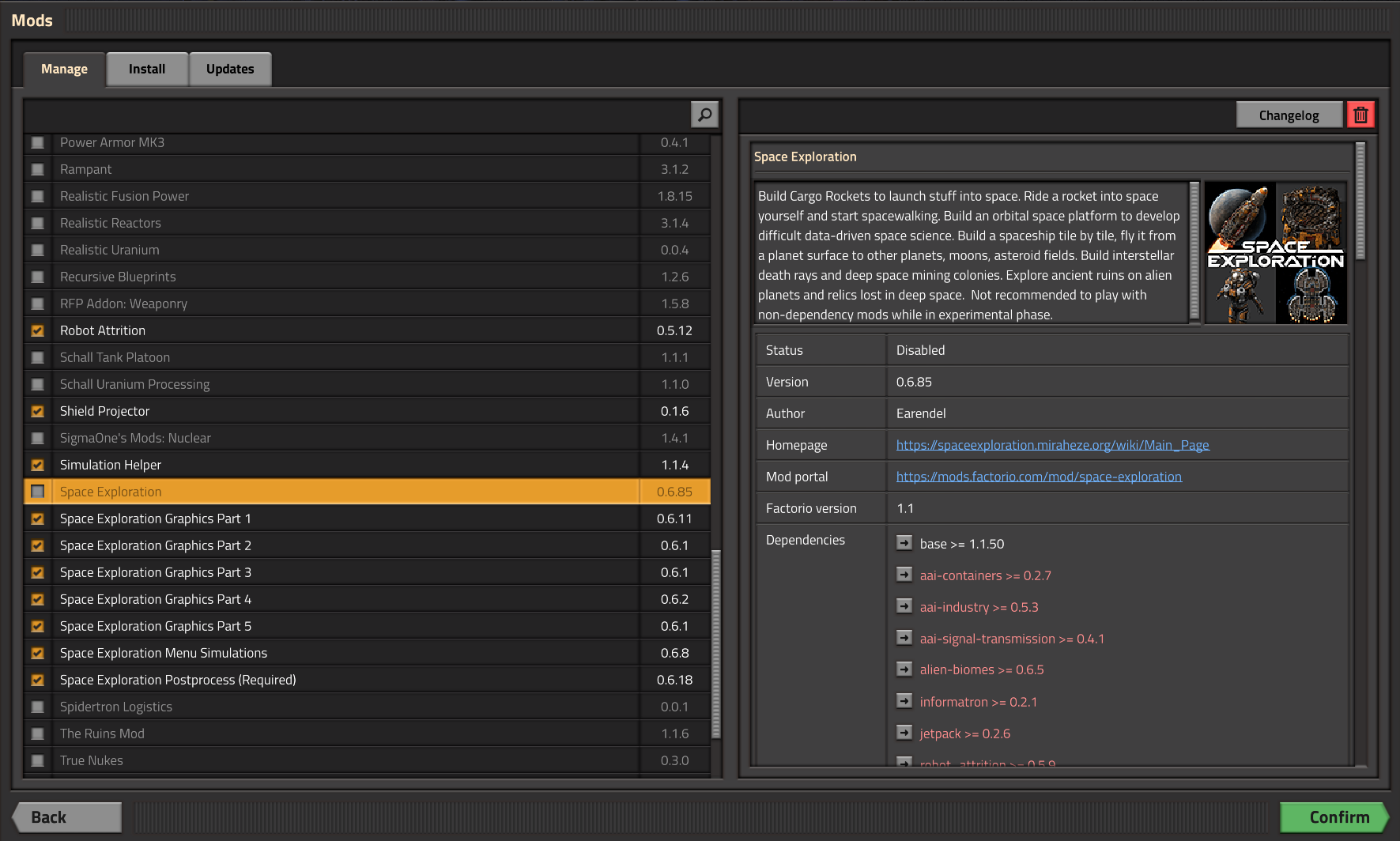Image resolution: width=1400 pixels, height=841 pixels.
Task: Open the spaceexploration.miraheze.org homepage link
Action: pyautogui.click(x=1052, y=445)
